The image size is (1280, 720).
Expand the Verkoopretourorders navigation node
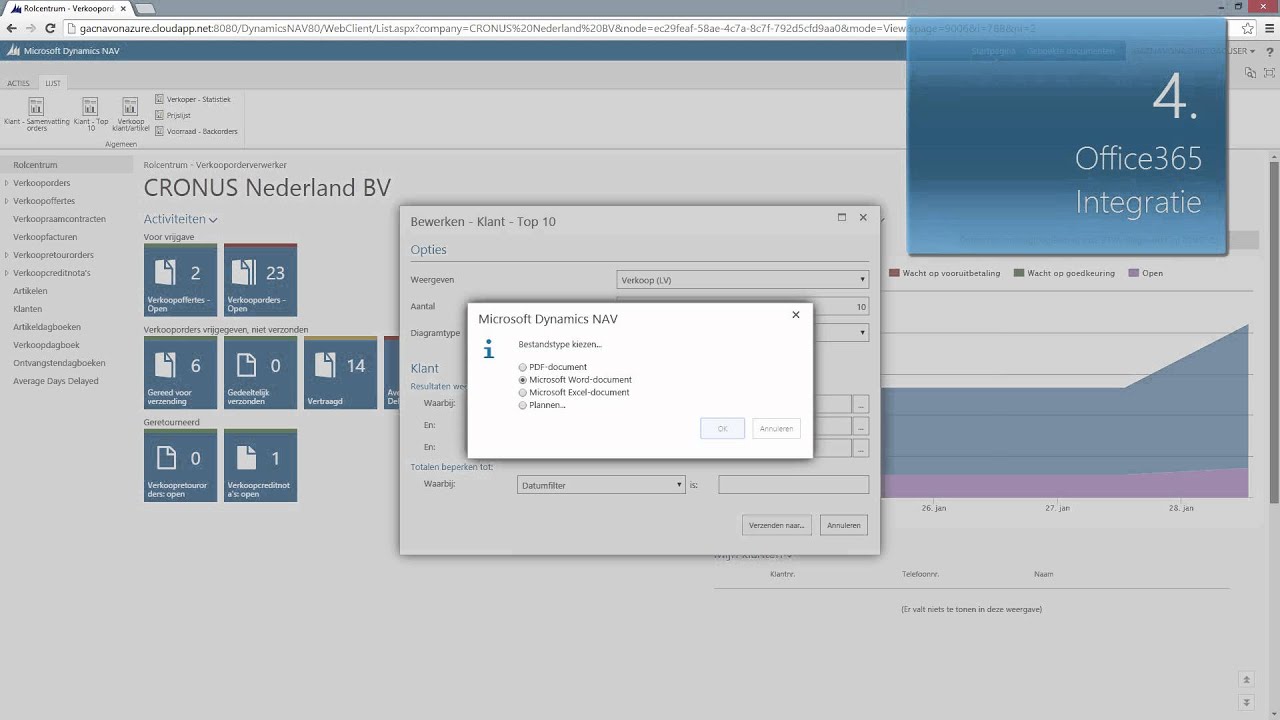[x=6, y=255]
